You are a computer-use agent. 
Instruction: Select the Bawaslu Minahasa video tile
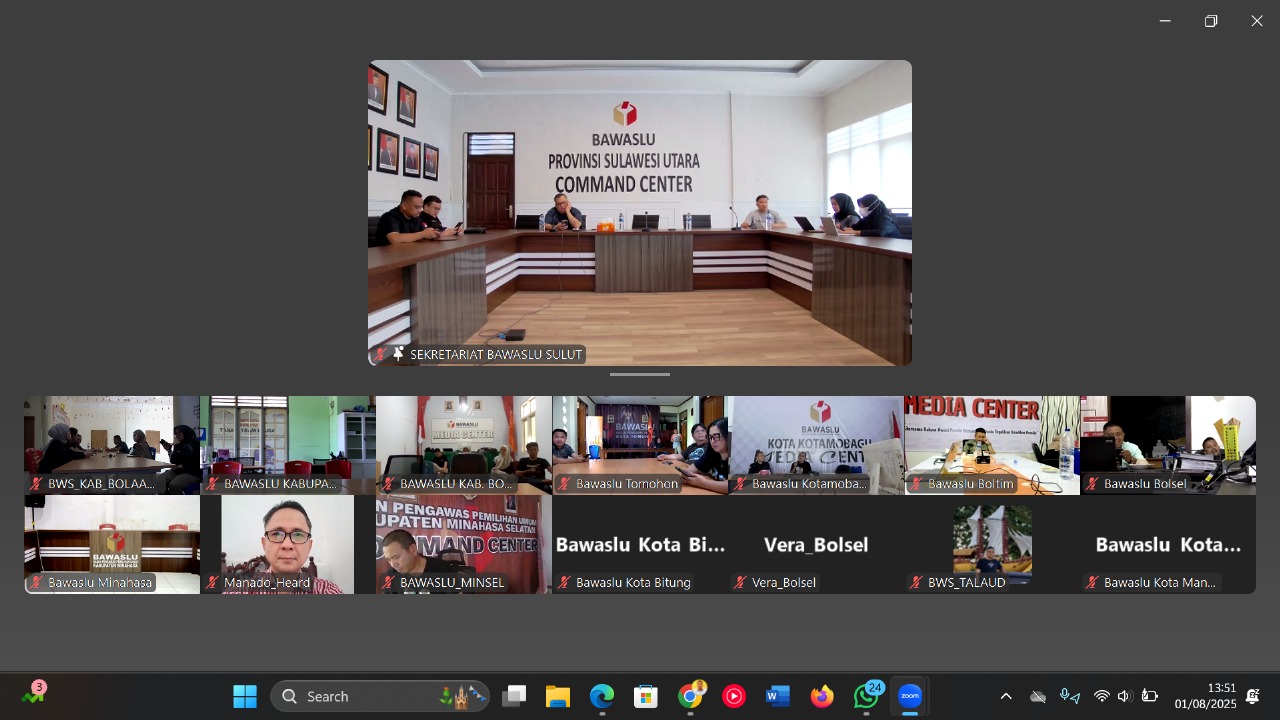(112, 544)
